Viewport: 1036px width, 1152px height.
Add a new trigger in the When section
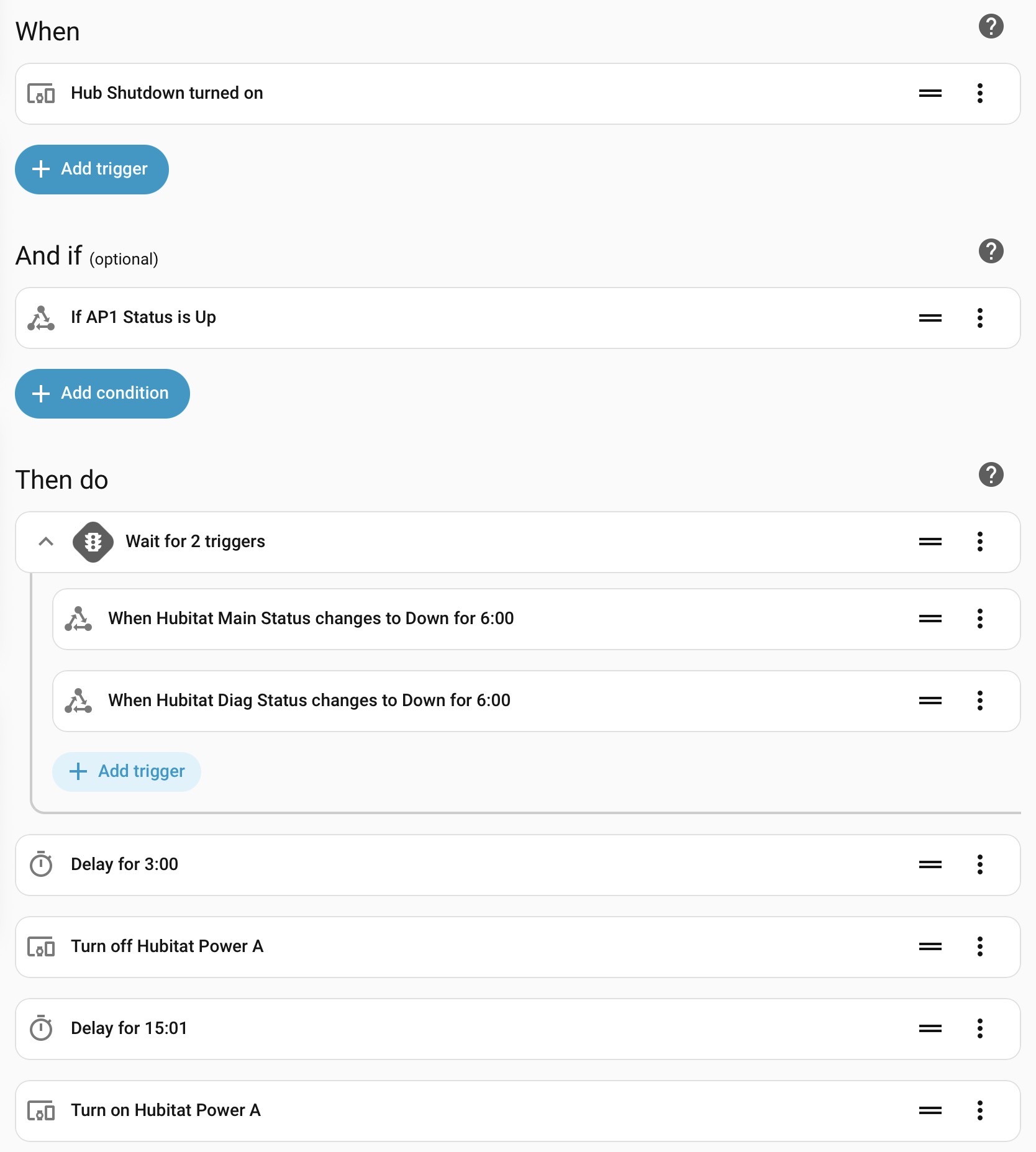point(92,169)
